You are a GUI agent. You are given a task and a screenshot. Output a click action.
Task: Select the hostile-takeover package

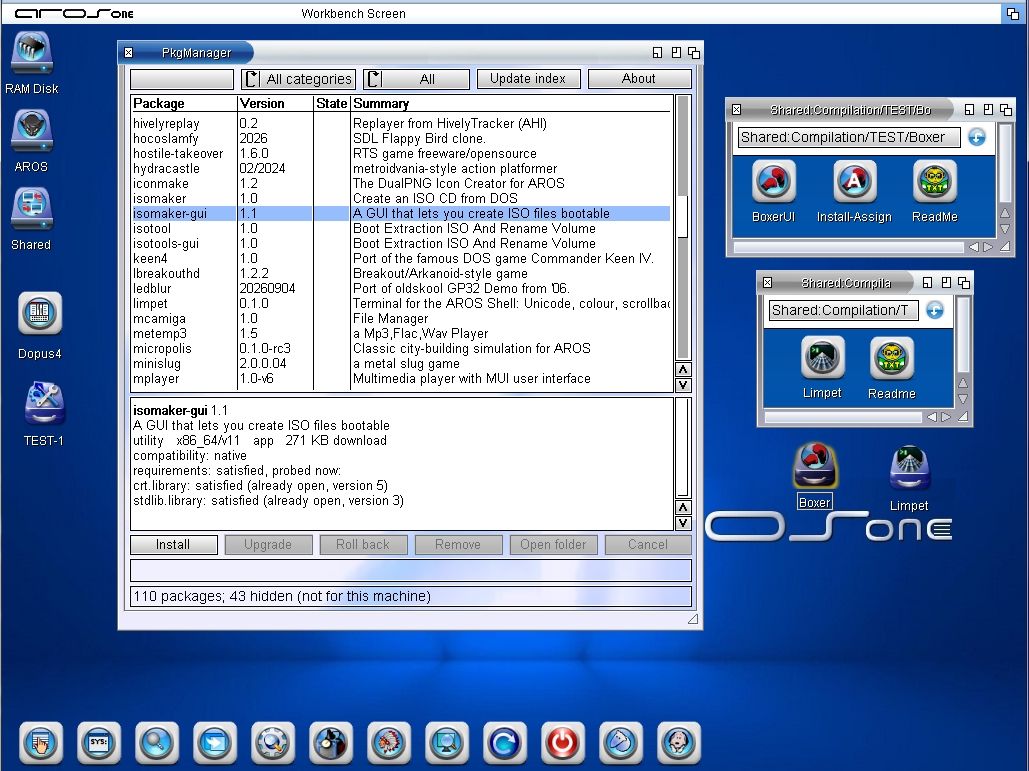pyautogui.click(x=401, y=154)
